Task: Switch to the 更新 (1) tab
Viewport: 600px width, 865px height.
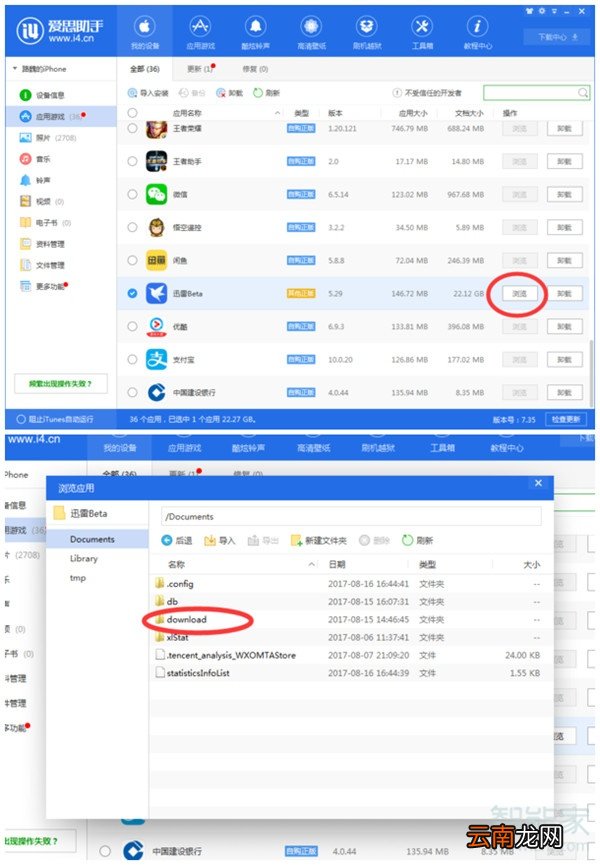Action: (201, 69)
